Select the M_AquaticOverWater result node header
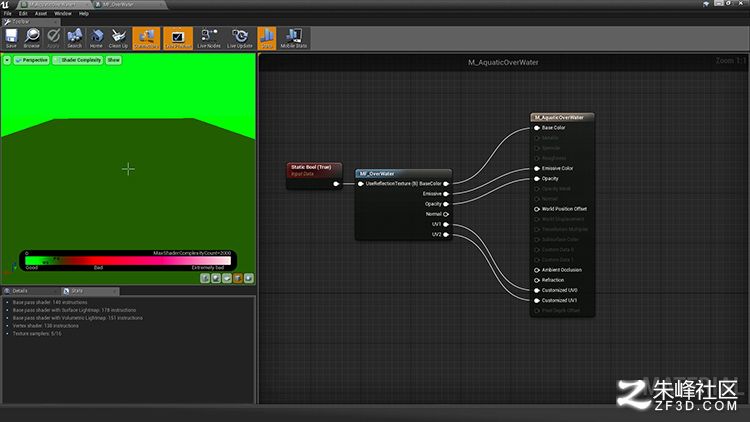The height and width of the screenshot is (422, 750). (x=562, y=117)
